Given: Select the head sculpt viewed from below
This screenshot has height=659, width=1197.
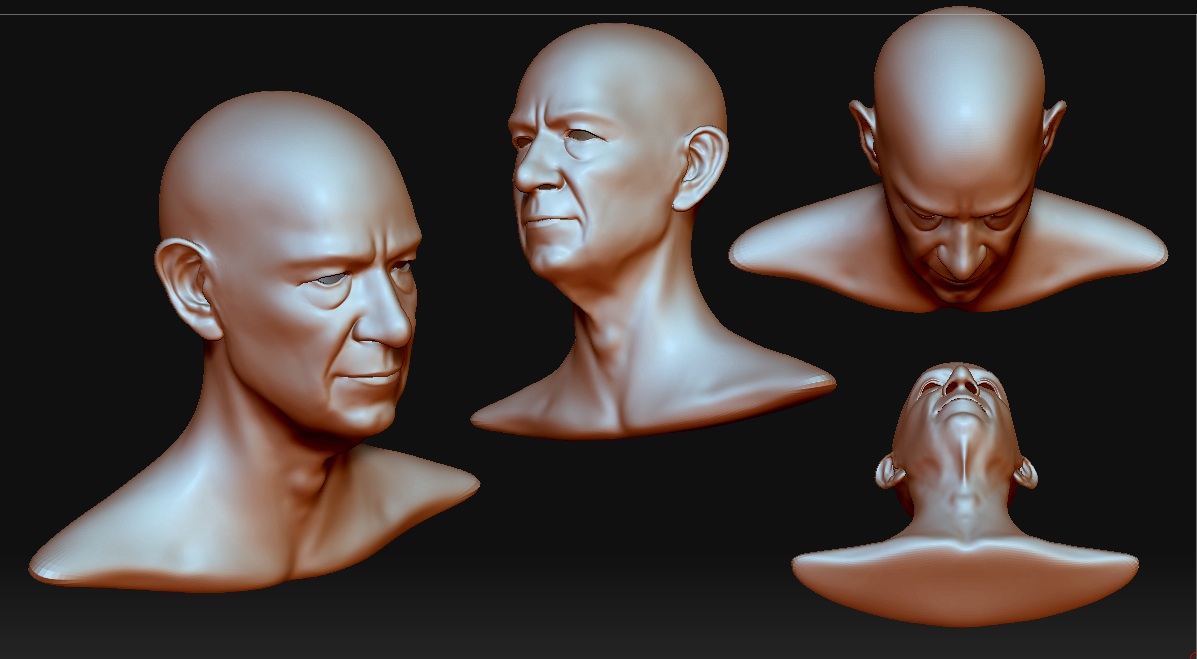Looking at the screenshot, I should [x=965, y=494].
